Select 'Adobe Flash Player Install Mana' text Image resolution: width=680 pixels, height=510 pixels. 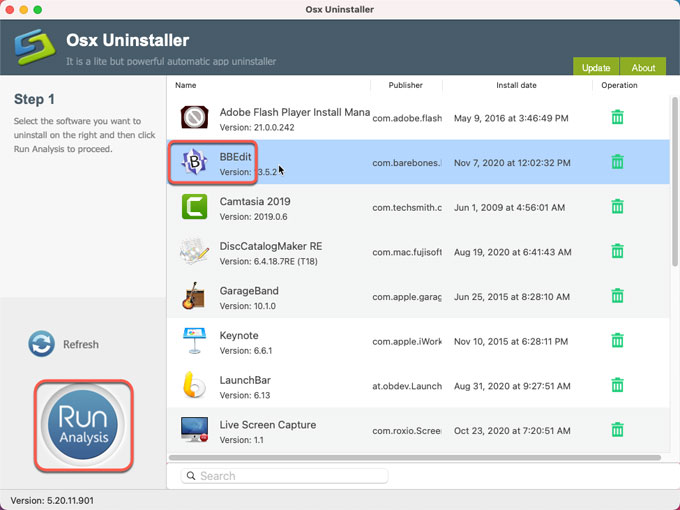[x=295, y=112]
